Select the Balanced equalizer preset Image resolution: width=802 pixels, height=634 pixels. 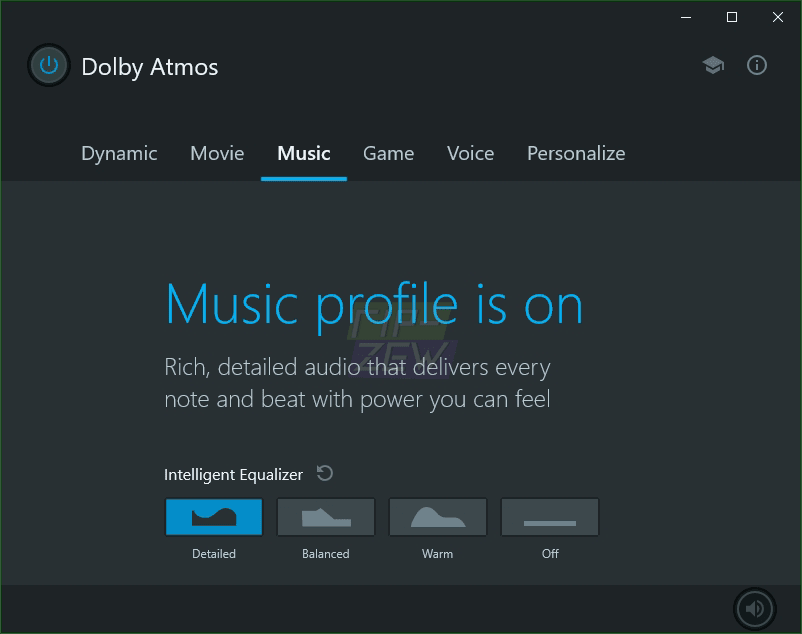(x=326, y=517)
